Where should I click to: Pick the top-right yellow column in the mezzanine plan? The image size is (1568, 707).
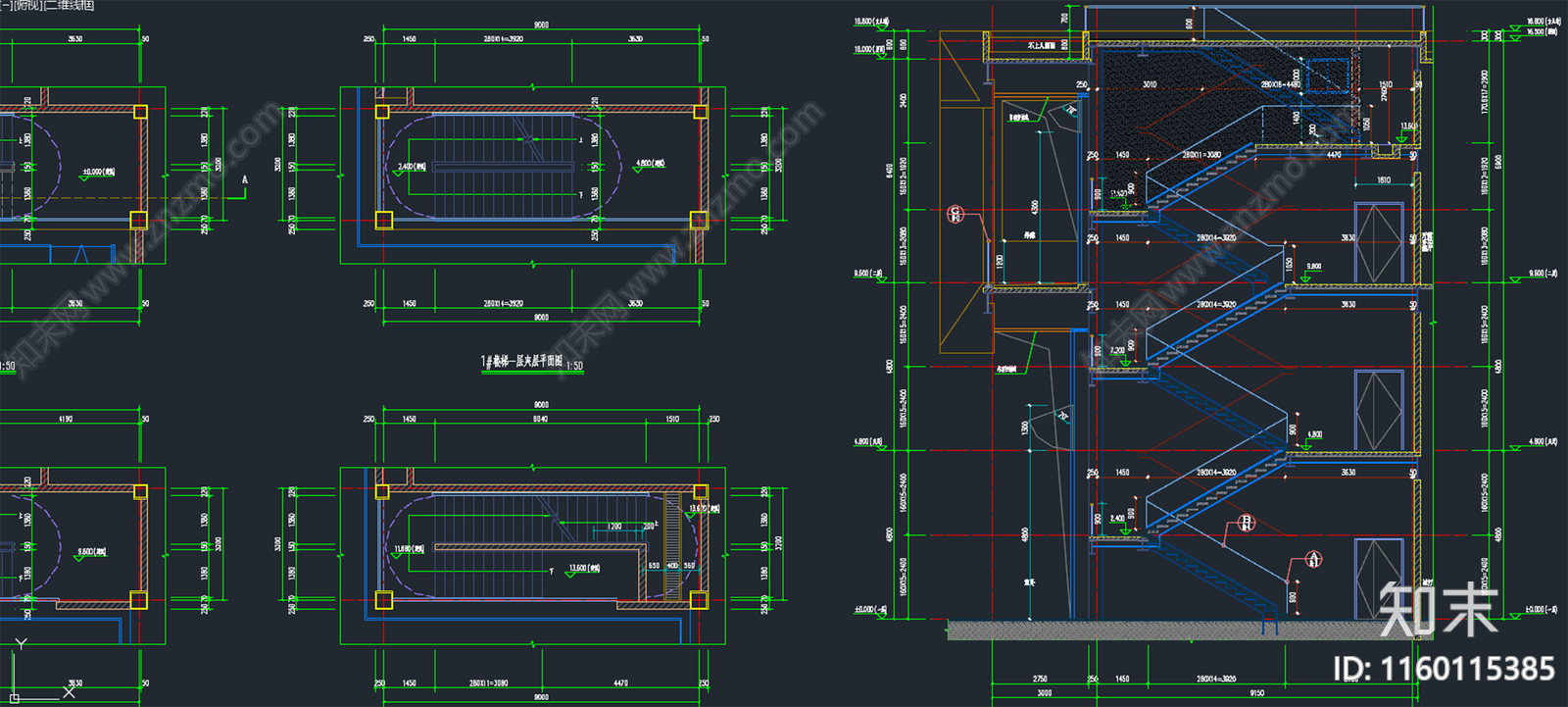tap(700, 113)
